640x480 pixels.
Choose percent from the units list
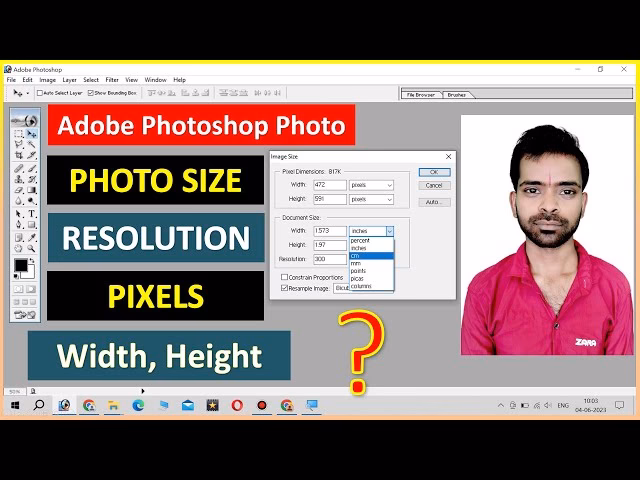pos(371,240)
